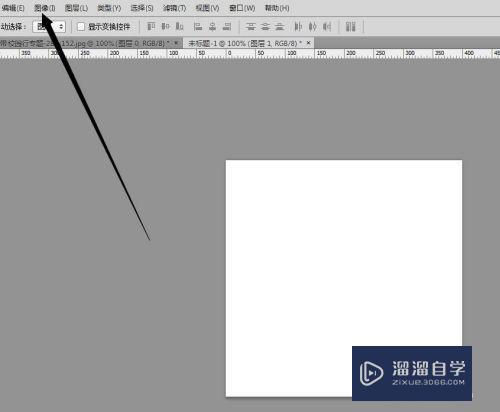Click the auto-align layers icon
The height and width of the screenshot is (412, 500).
click(351, 26)
